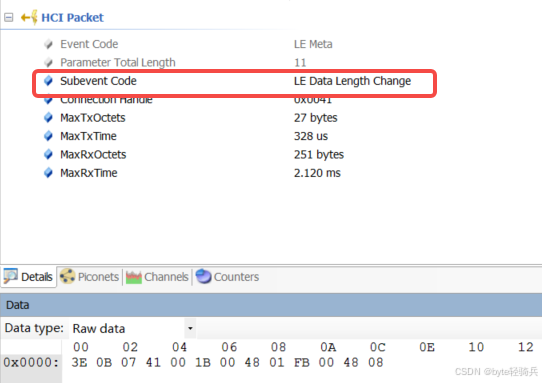Image resolution: width=542 pixels, height=383 pixels.
Task: Click the blue diamond icon beside MaxRxTime
Action: point(48,172)
